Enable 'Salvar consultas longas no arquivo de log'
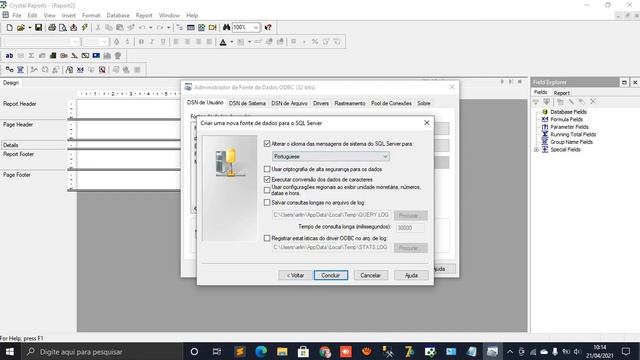Viewport: 640px width, 360px height. [x=267, y=202]
